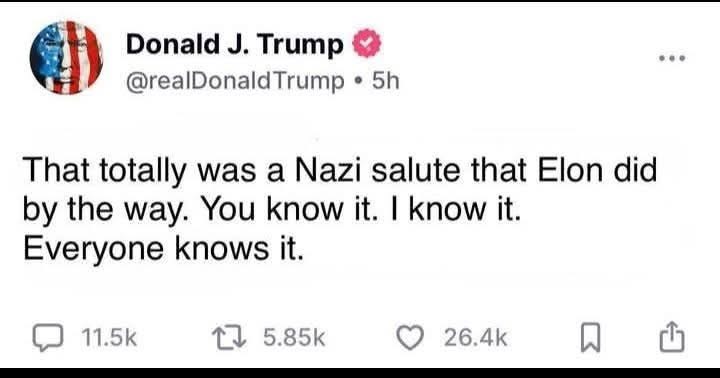Click the phrase 'Nazi salute' in post
The image size is (720, 378).
[x=378, y=169]
